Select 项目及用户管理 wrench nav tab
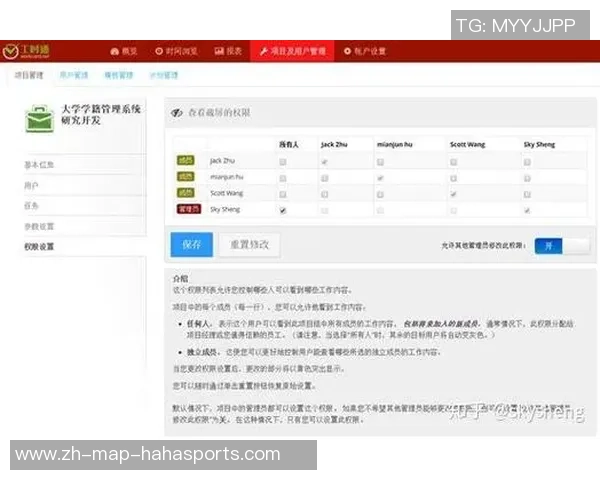 tap(292, 51)
